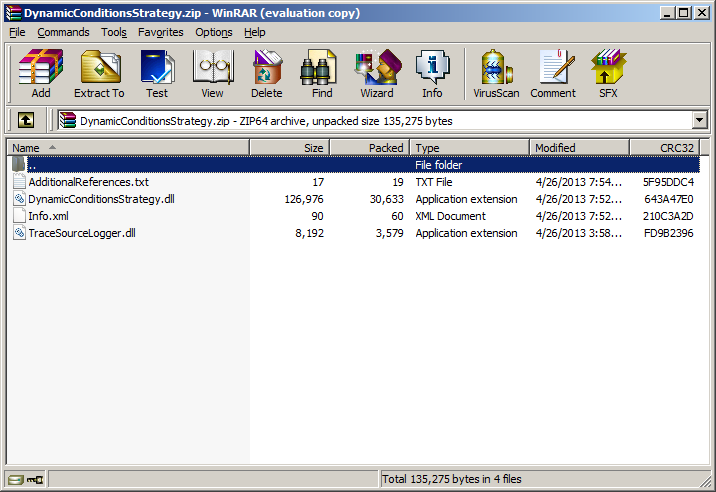The image size is (716, 492).
Task: Click TXT File type cell
Action: 434,182
